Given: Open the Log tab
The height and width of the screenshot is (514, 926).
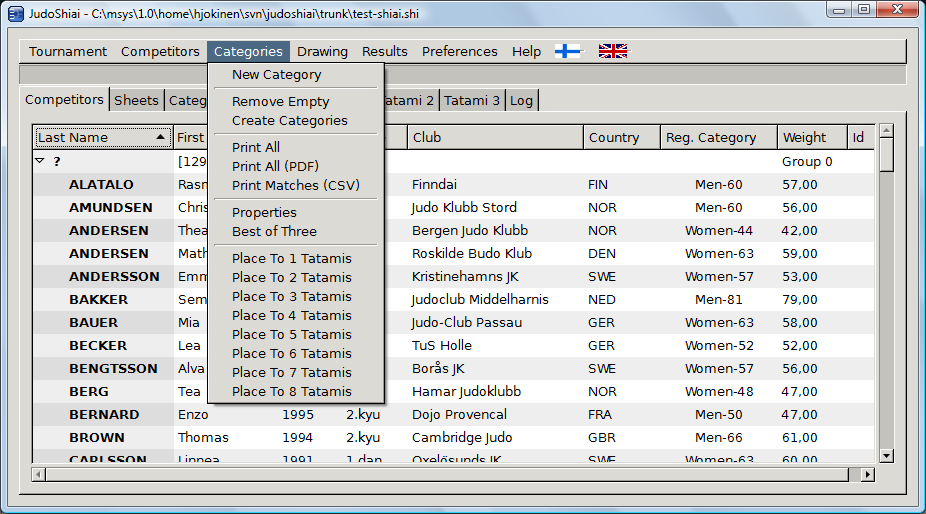Looking at the screenshot, I should pos(521,100).
